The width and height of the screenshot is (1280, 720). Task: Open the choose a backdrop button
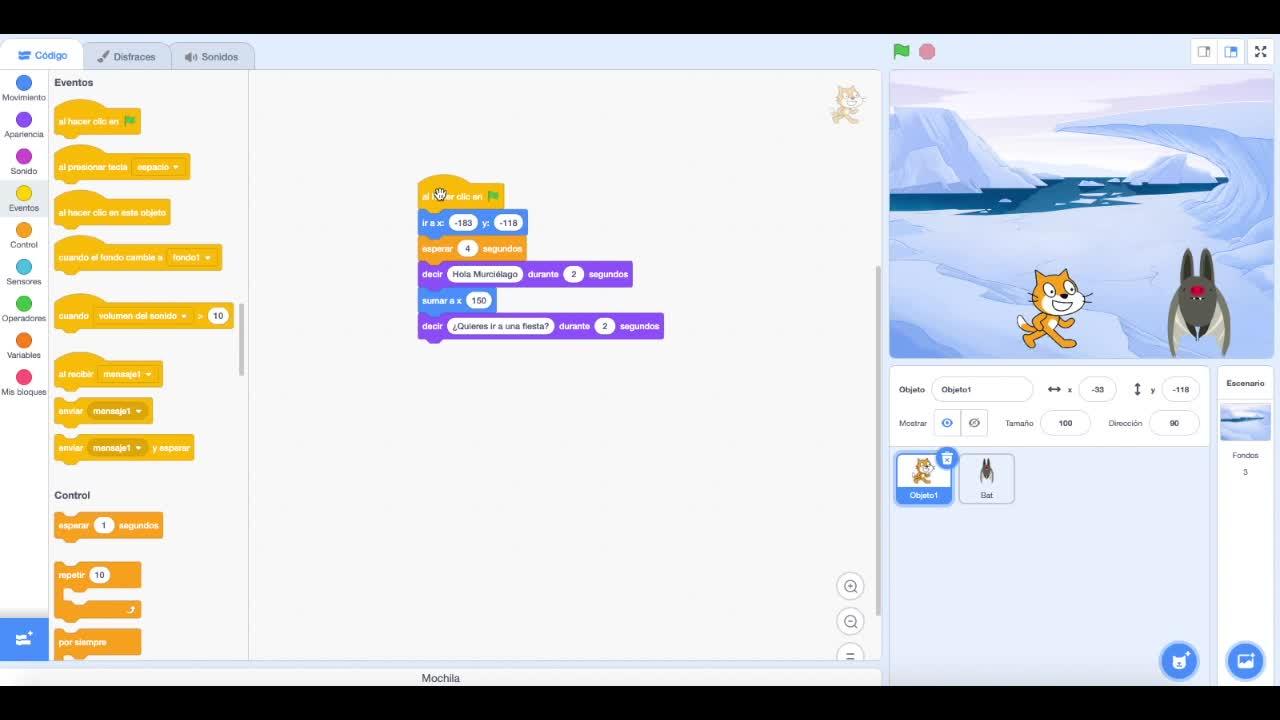click(1245, 661)
